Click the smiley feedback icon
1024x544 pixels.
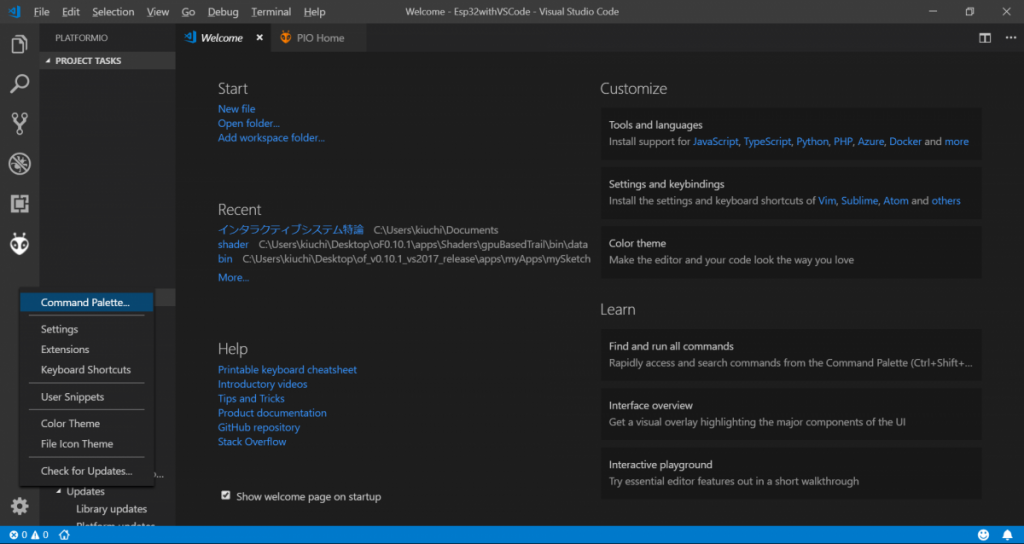pyautogui.click(x=983, y=535)
